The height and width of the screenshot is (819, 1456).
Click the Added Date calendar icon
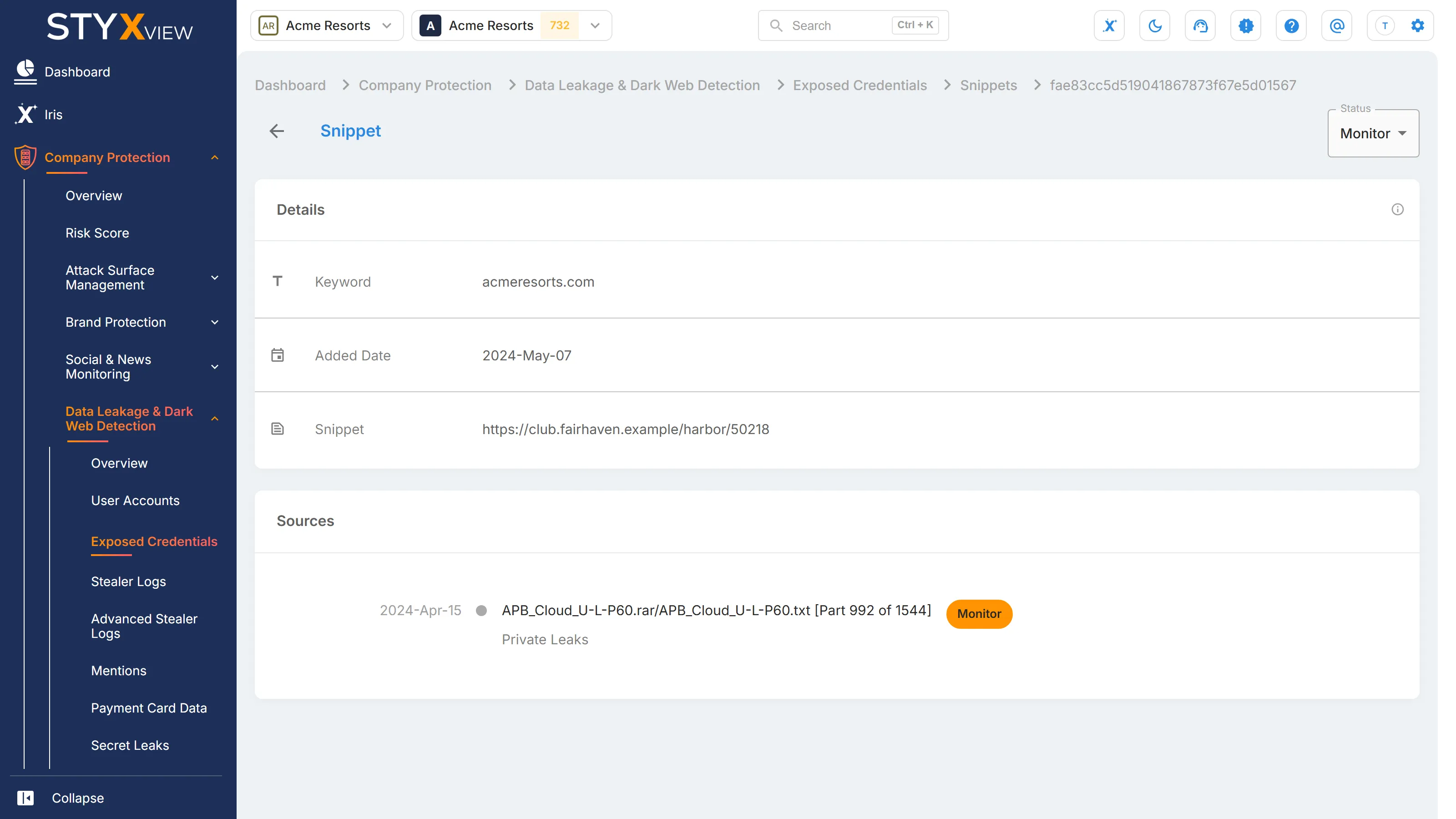pos(278,355)
